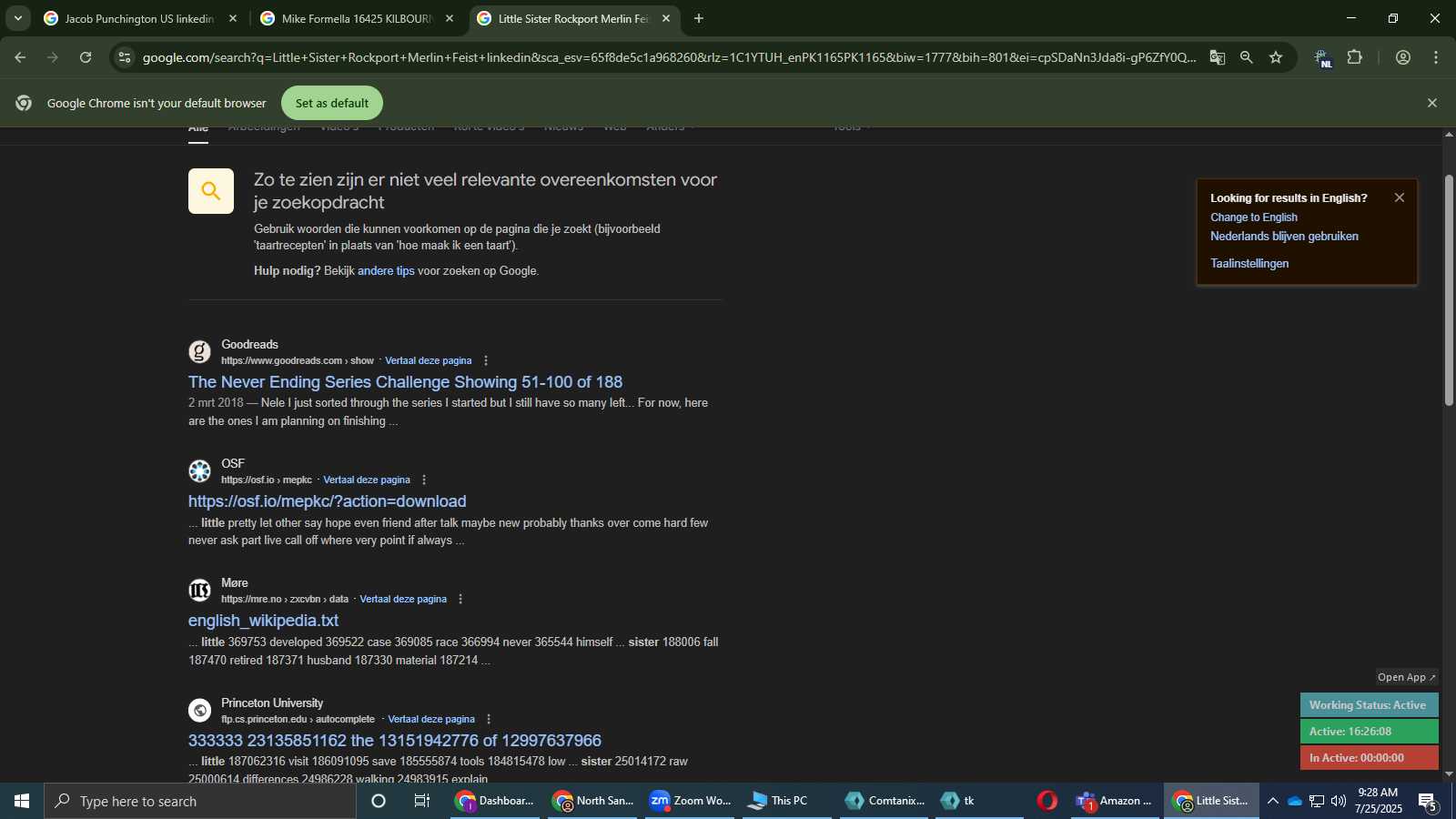Image resolution: width=1456 pixels, height=819 pixels.
Task: Click Vertaal deze pagina for Princeton result
Action: (x=431, y=720)
